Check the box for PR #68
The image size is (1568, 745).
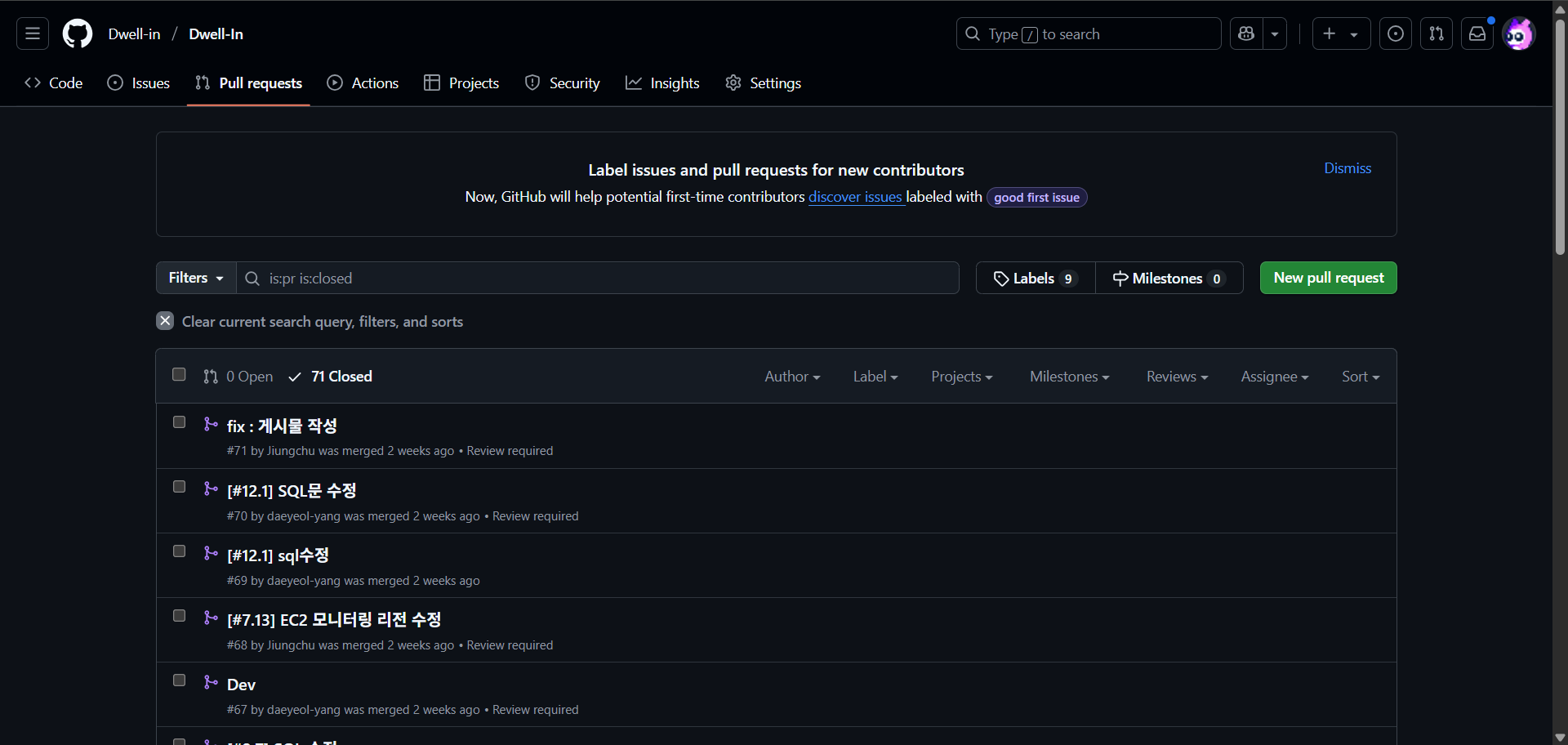tap(179, 616)
